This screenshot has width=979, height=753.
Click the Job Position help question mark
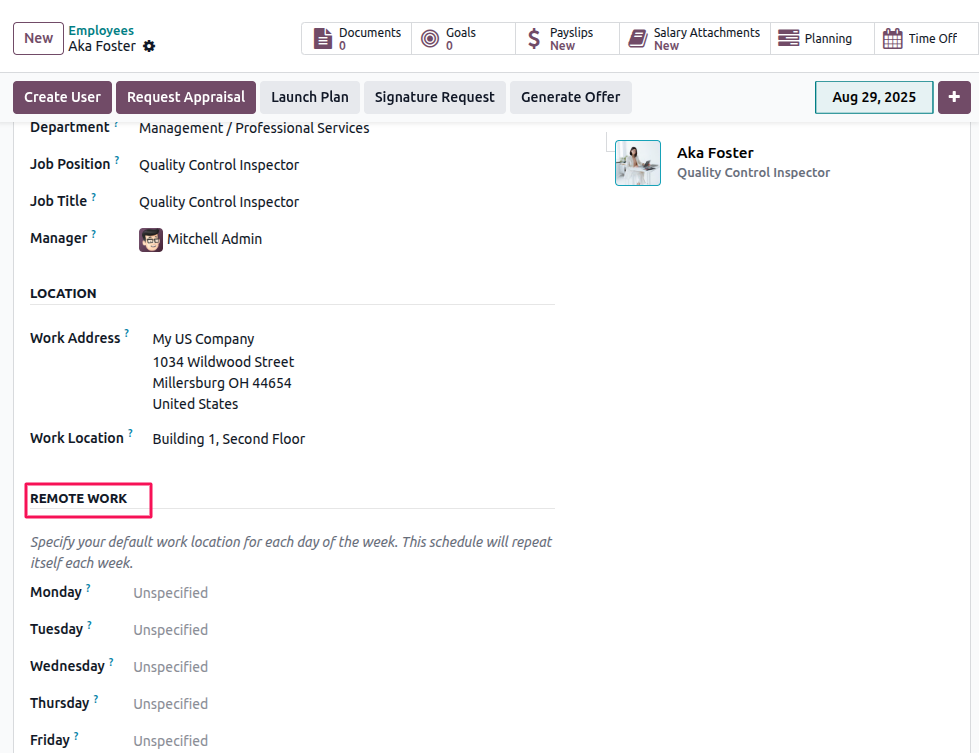point(117,160)
